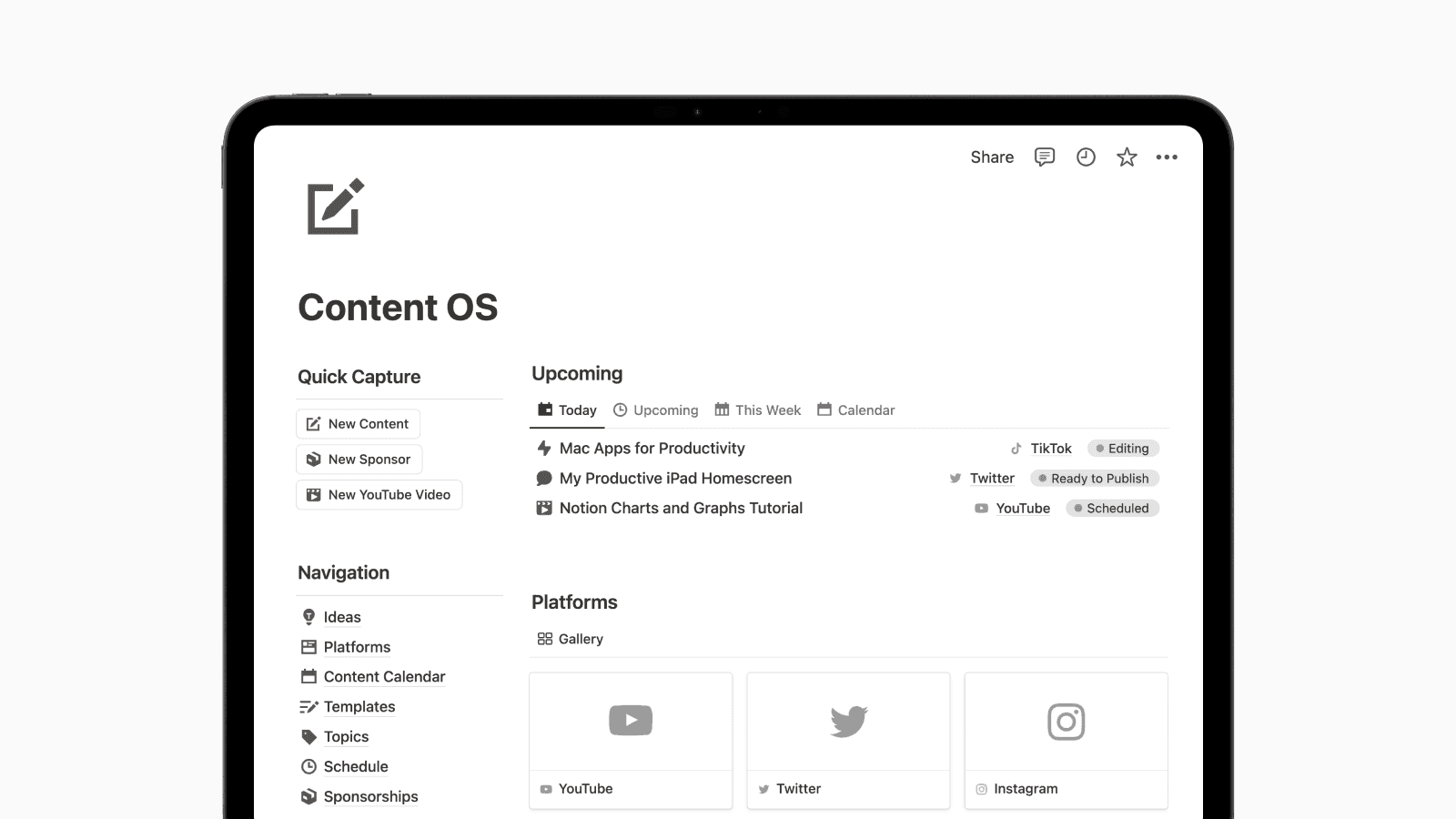The height and width of the screenshot is (819, 1456).
Task: Click the Instagram camera icon
Action: (x=1066, y=722)
